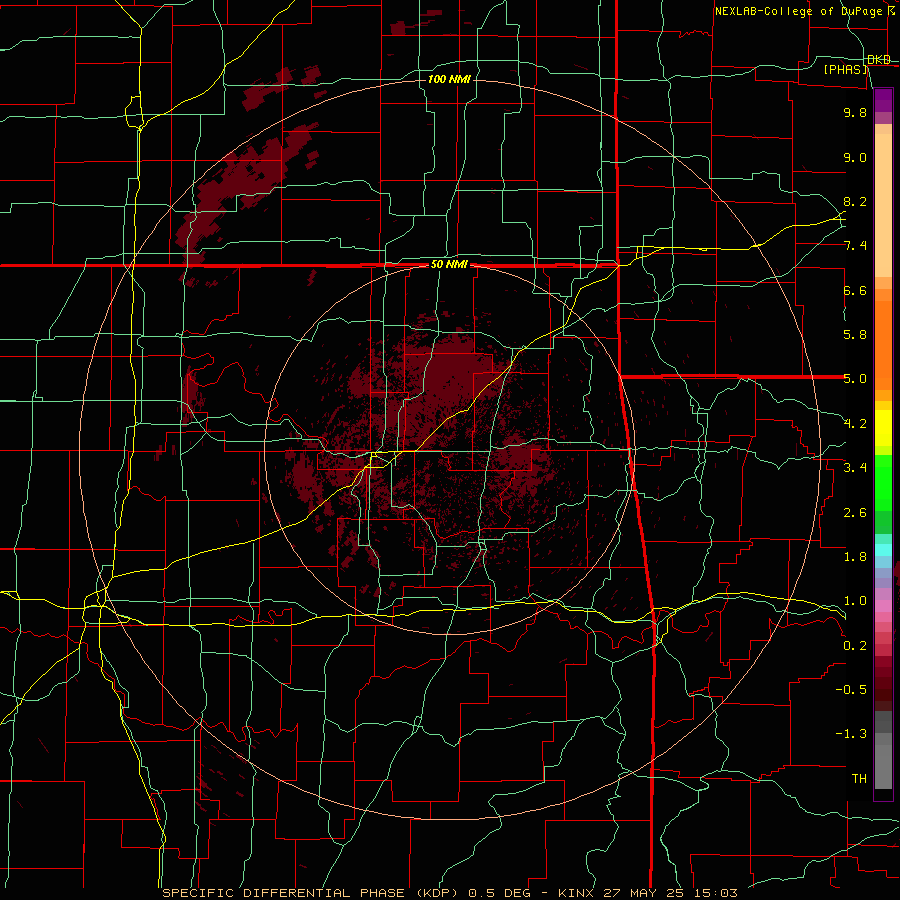Screen dimensions: 900x900
Task: Click the 2.6 legend value
Action: pyautogui.click(x=855, y=513)
